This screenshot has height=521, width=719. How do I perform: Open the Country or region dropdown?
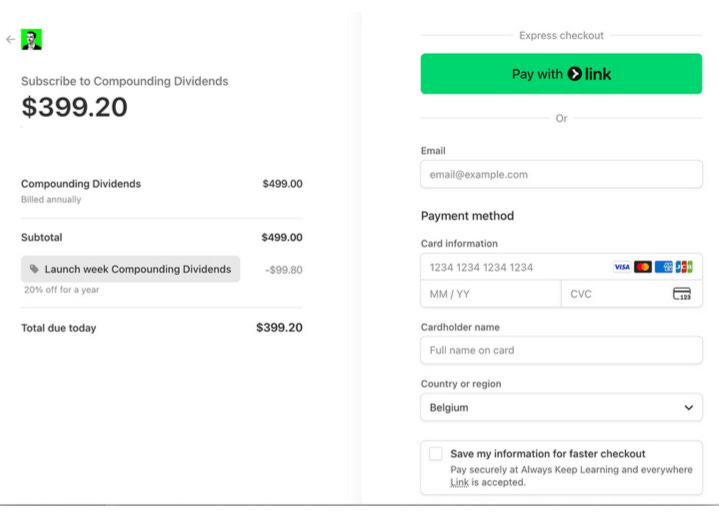561,407
